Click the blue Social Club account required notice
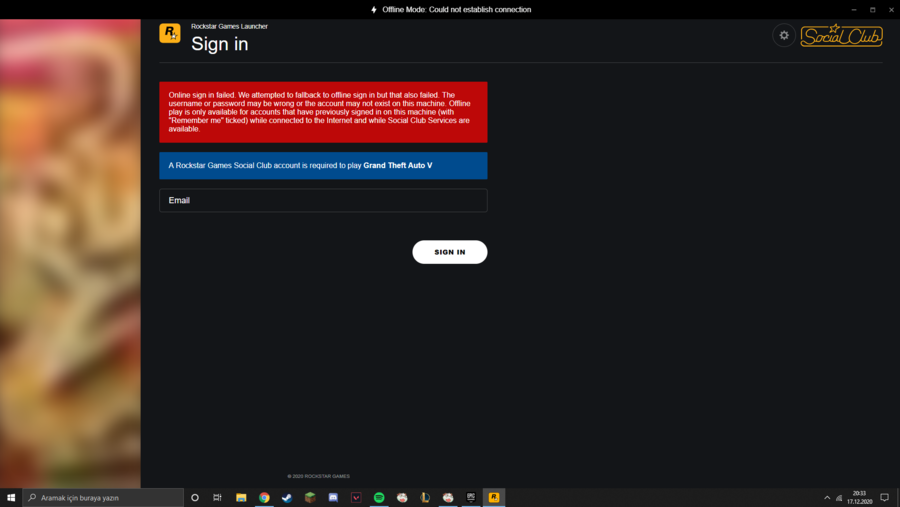The image size is (900, 507). [x=323, y=165]
